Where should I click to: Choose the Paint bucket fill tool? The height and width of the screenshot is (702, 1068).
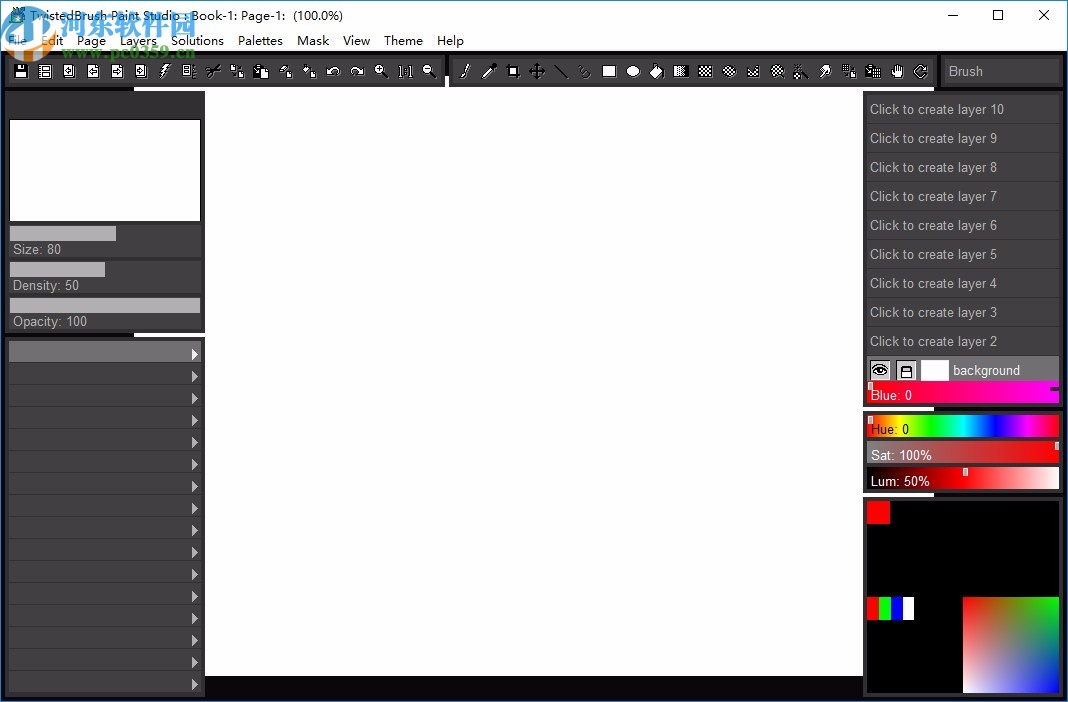click(x=656, y=71)
